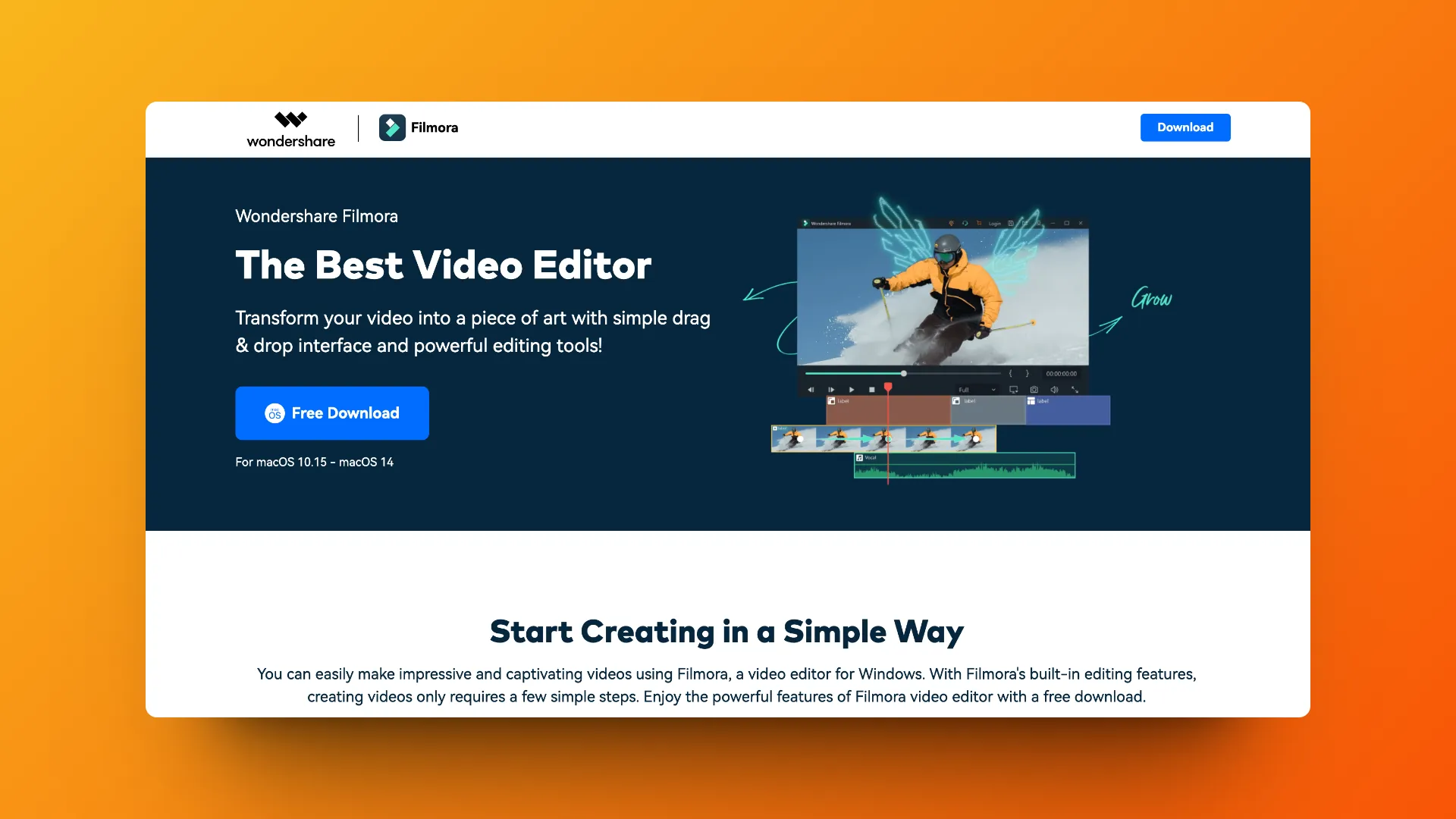The width and height of the screenshot is (1456, 819).
Task: Click the volume speaker icon in the player
Action: (1054, 390)
